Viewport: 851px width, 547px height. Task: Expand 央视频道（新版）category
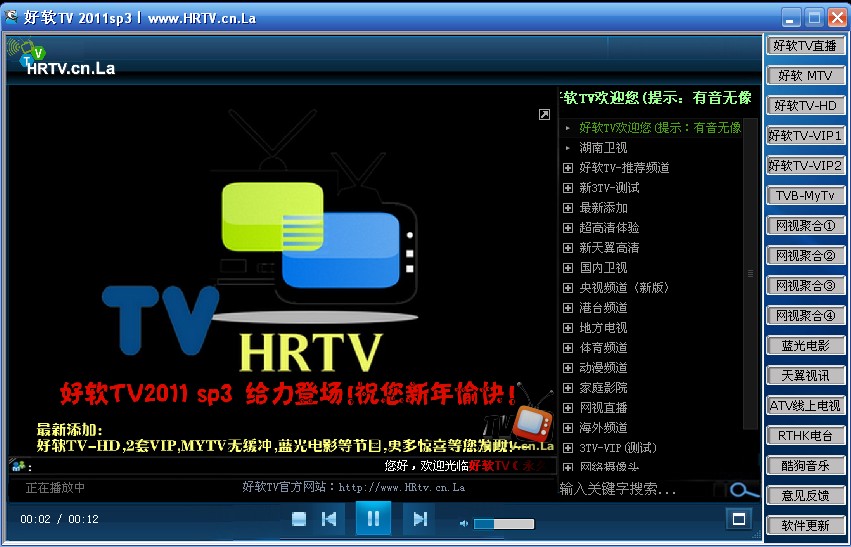[x=568, y=288]
